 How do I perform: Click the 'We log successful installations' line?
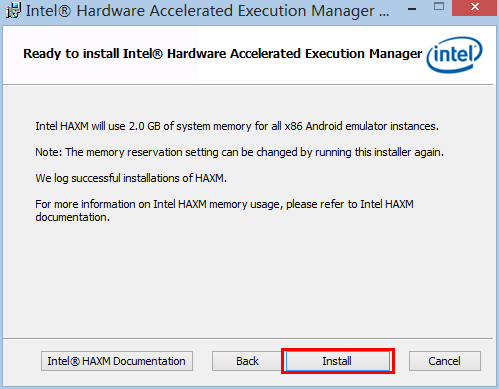point(131,178)
